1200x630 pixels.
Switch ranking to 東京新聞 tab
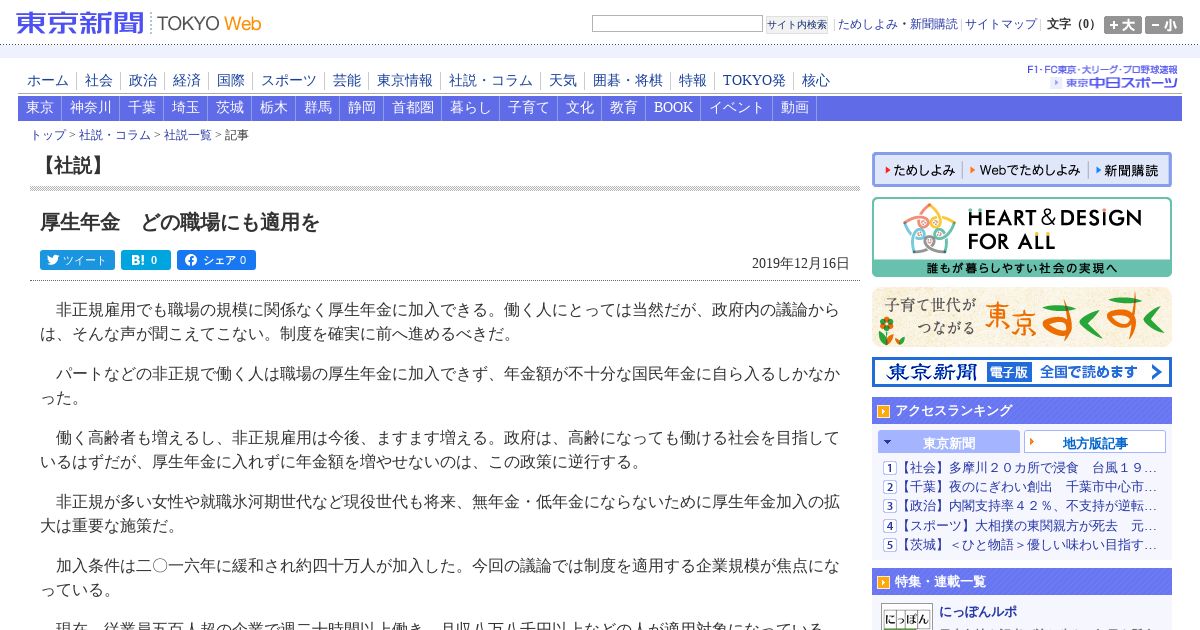click(949, 442)
